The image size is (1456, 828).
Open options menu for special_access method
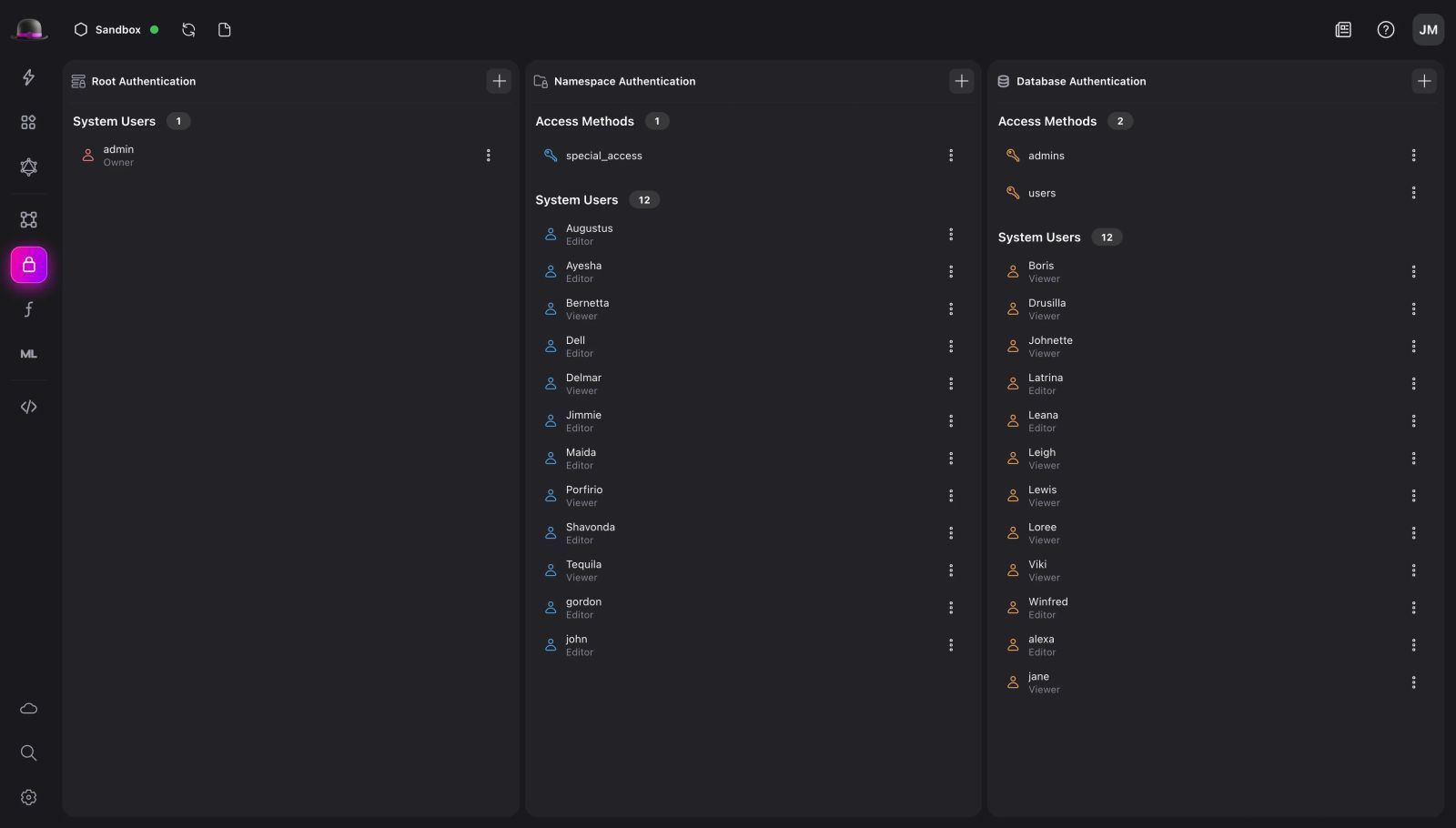[951, 156]
